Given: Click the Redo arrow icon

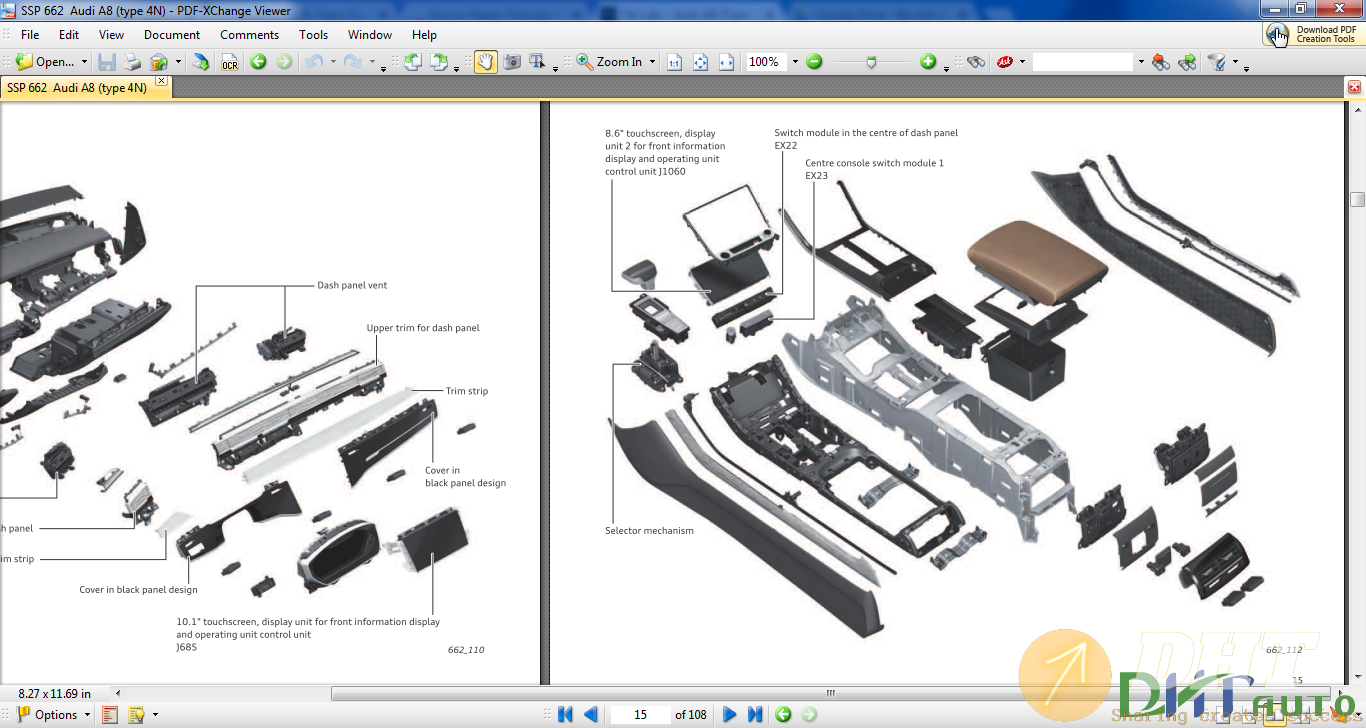Looking at the screenshot, I should [353, 62].
